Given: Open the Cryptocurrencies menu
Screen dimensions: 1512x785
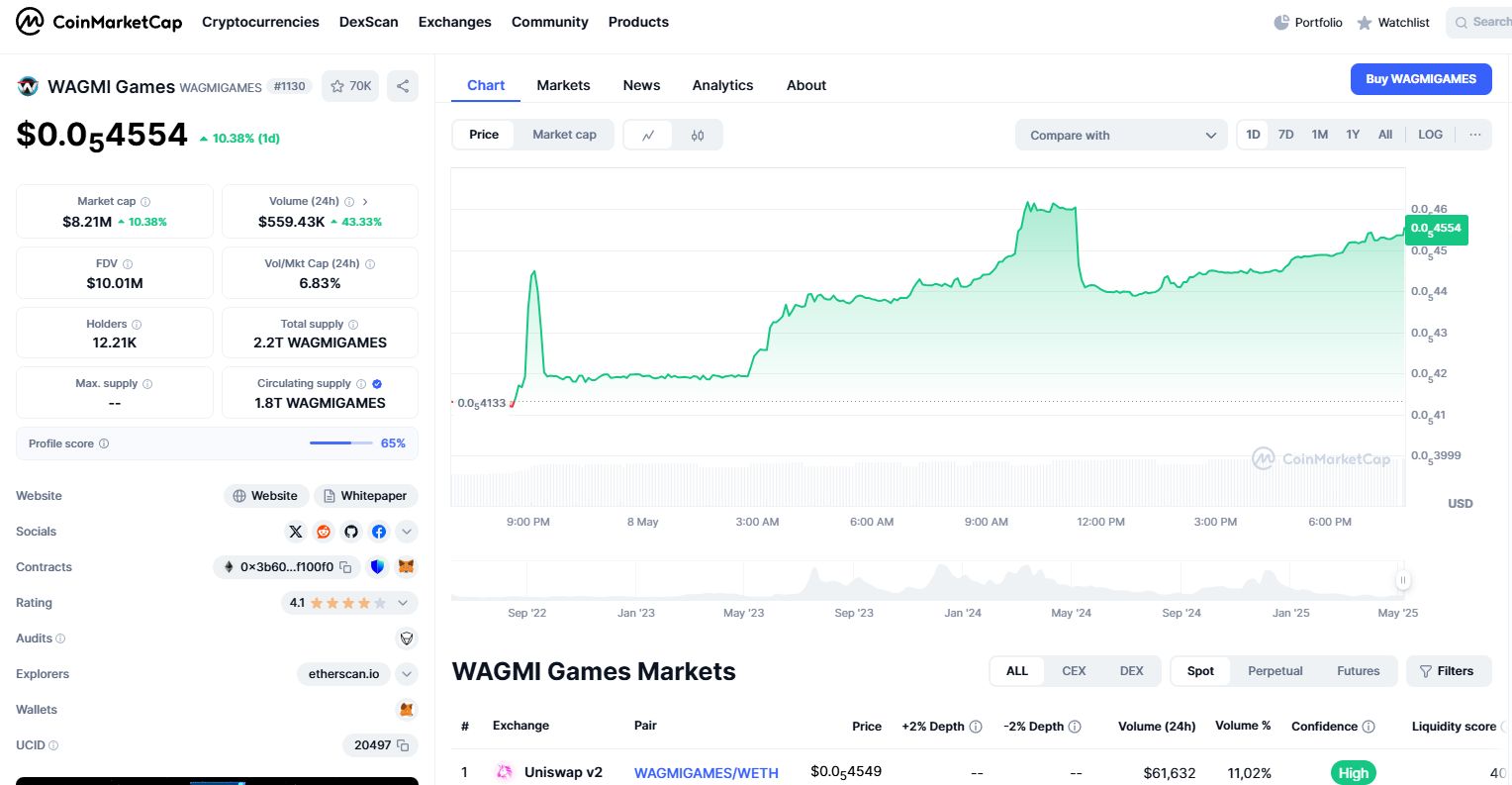Looking at the screenshot, I should click(x=260, y=22).
